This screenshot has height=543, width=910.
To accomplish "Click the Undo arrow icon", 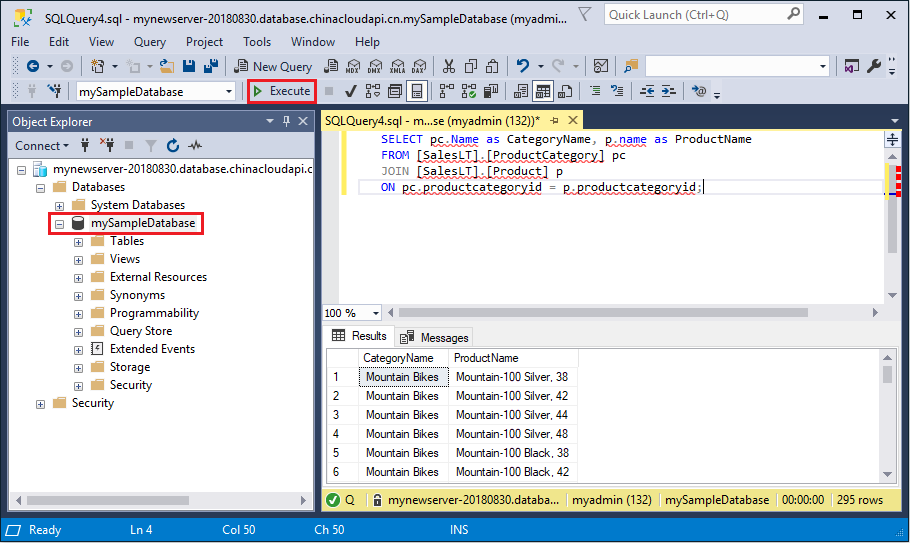I will [523, 66].
